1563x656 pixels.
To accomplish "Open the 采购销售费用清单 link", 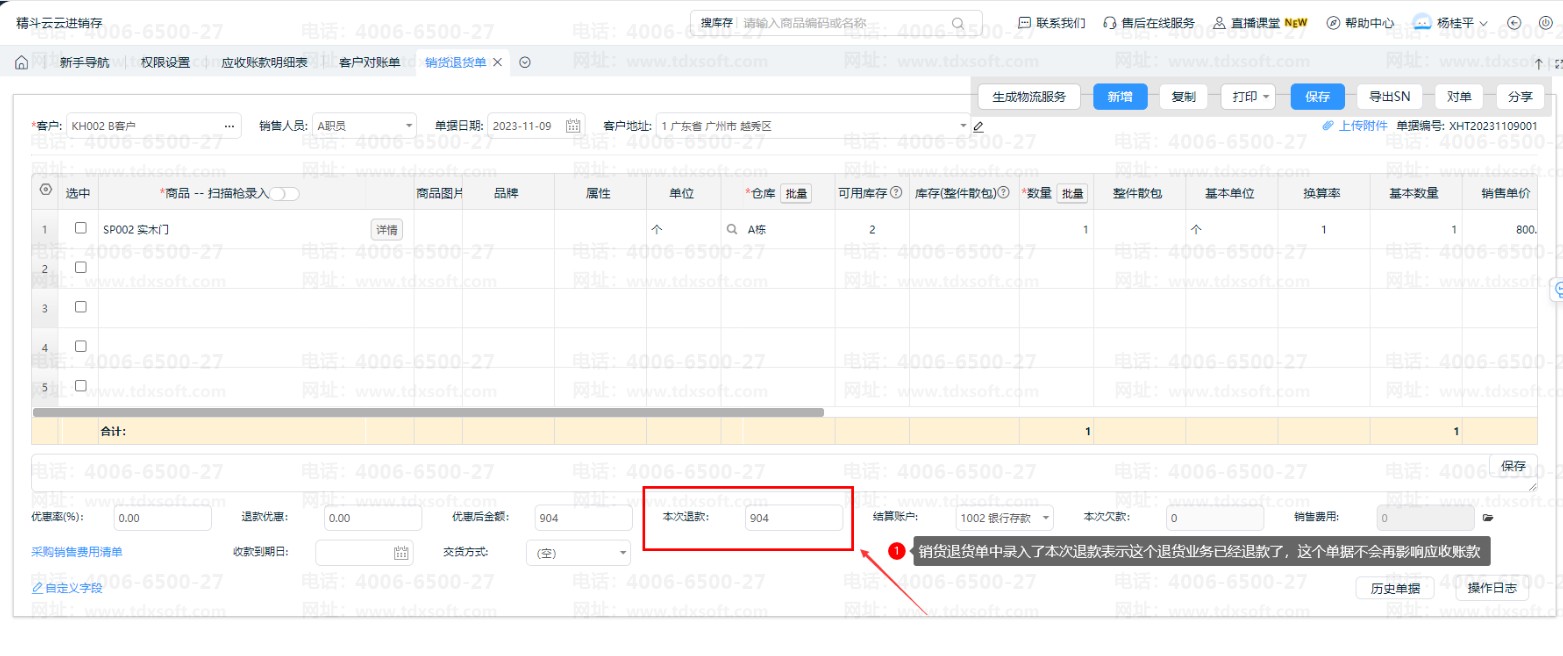I will pyautogui.click(x=77, y=552).
